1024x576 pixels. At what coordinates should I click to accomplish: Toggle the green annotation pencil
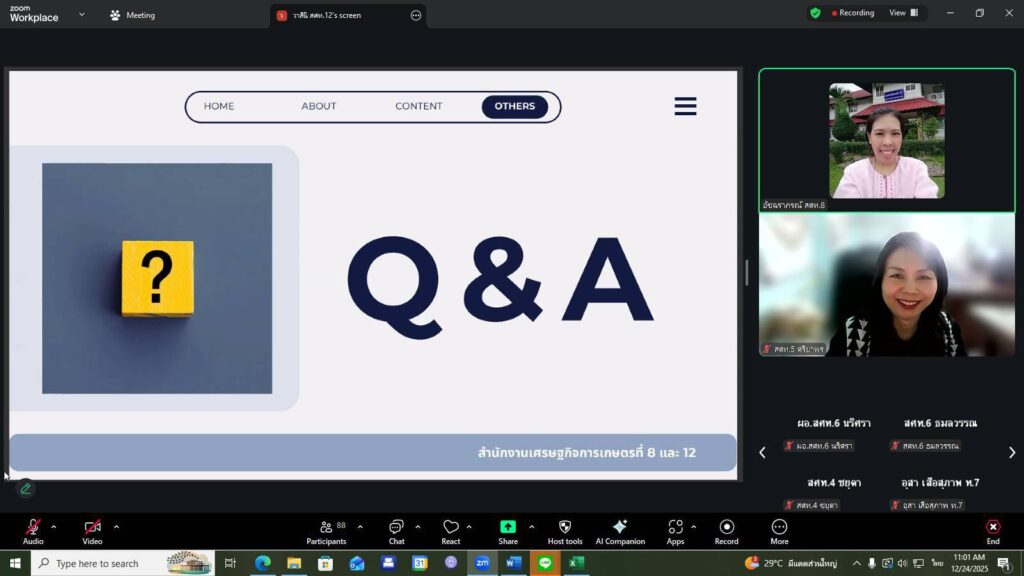[x=26, y=489]
